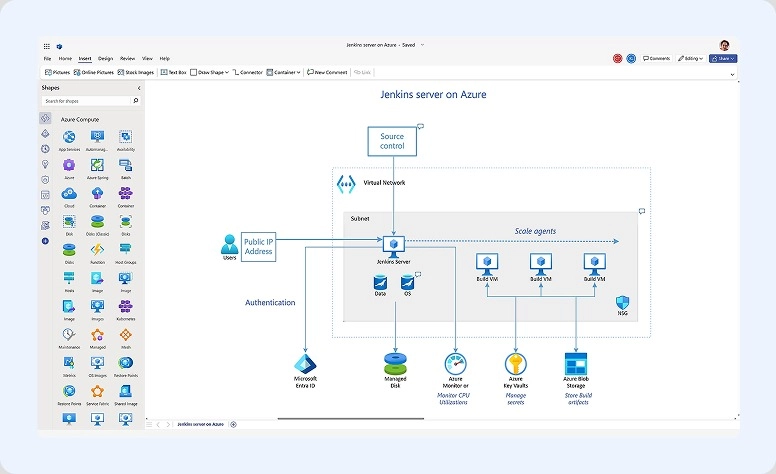Open the File menu

click(48, 58)
